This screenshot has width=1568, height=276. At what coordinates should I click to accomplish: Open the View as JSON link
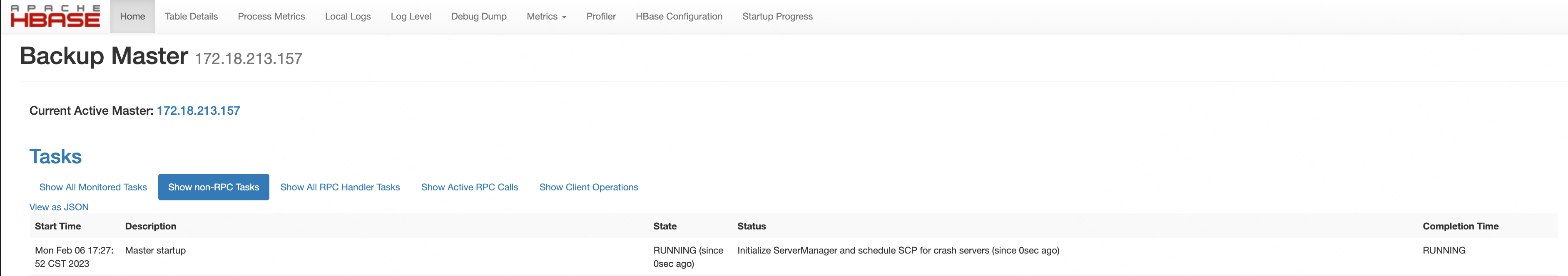coord(59,207)
